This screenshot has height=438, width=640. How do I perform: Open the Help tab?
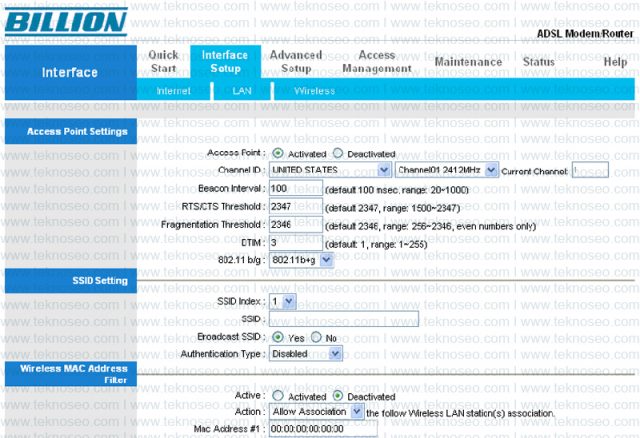(x=615, y=62)
